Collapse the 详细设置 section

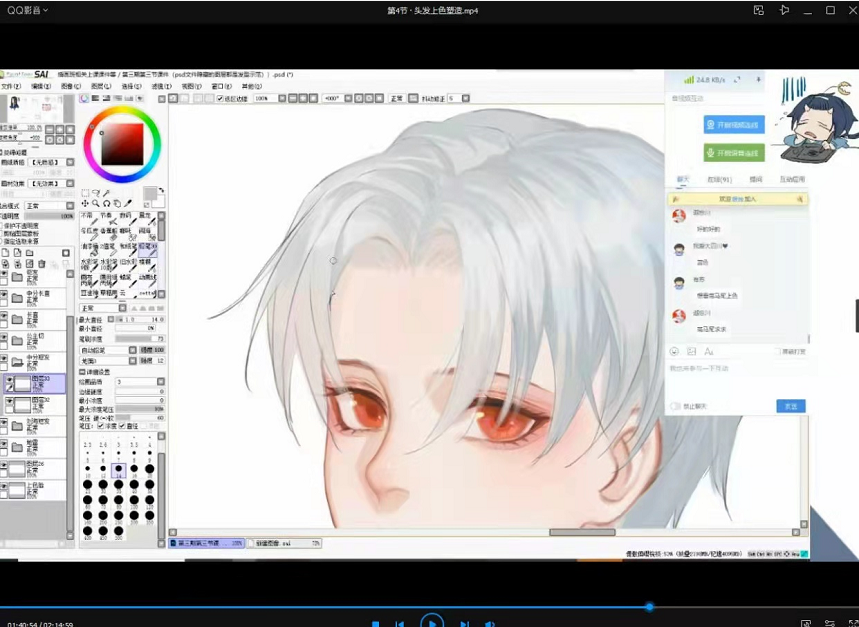[x=82, y=372]
